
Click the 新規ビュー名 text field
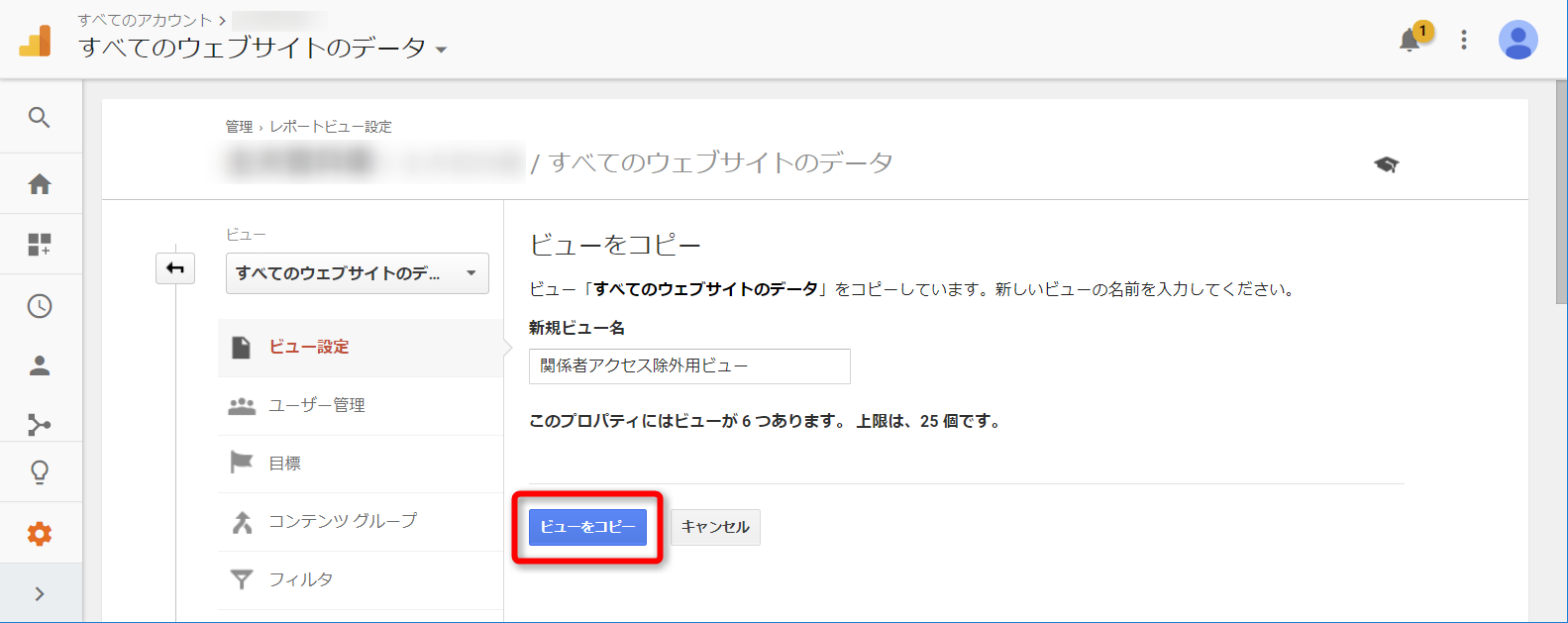[x=689, y=366]
